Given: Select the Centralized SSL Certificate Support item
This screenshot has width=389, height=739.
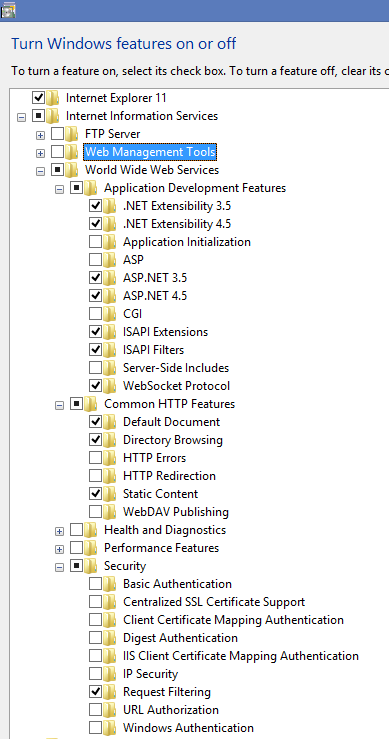Looking at the screenshot, I should (214, 602).
